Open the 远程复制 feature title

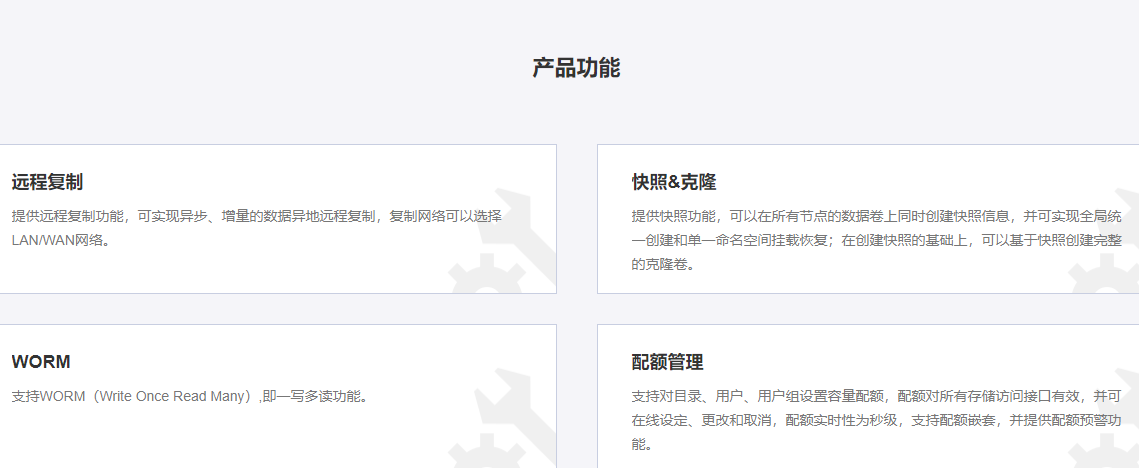tap(47, 182)
